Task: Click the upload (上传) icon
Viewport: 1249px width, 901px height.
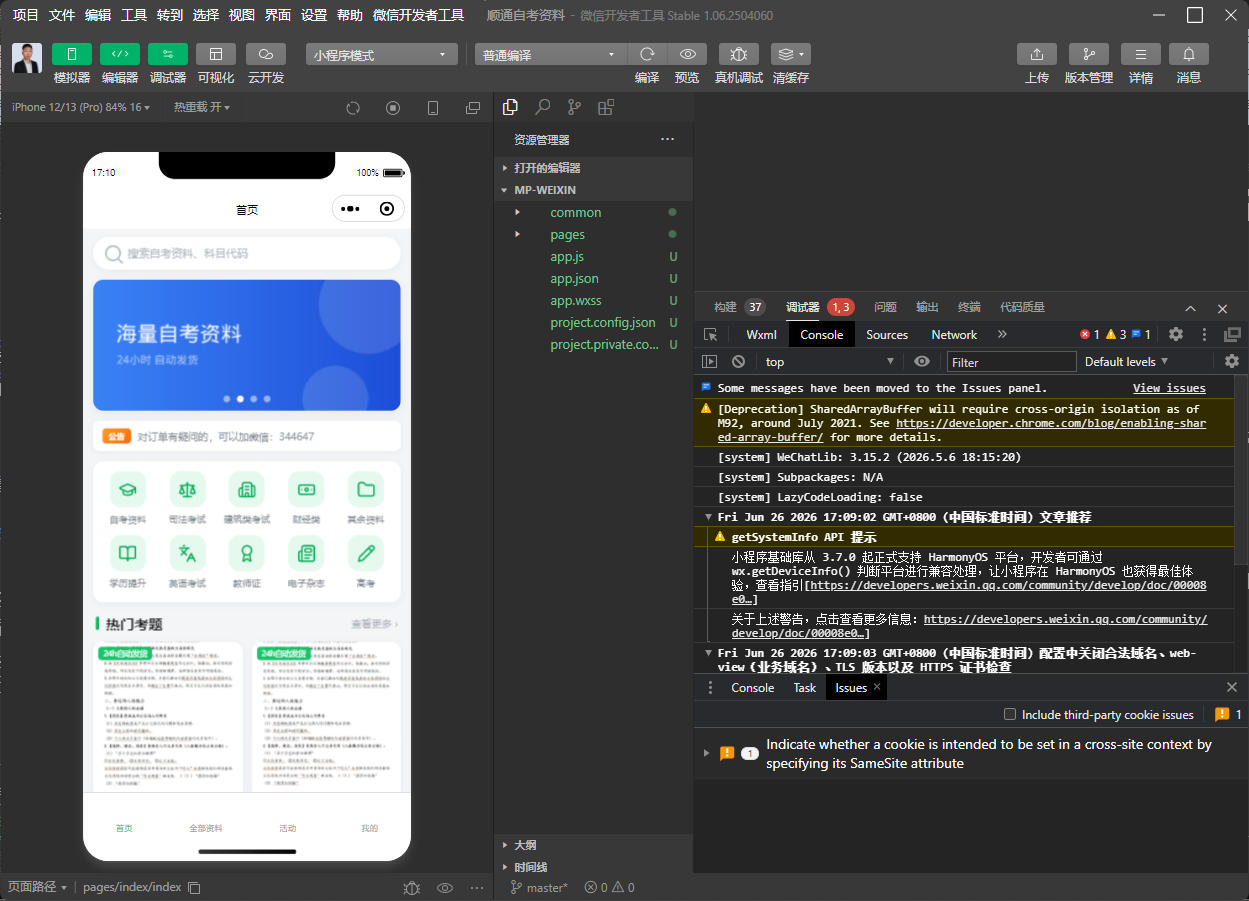Action: [x=1037, y=54]
